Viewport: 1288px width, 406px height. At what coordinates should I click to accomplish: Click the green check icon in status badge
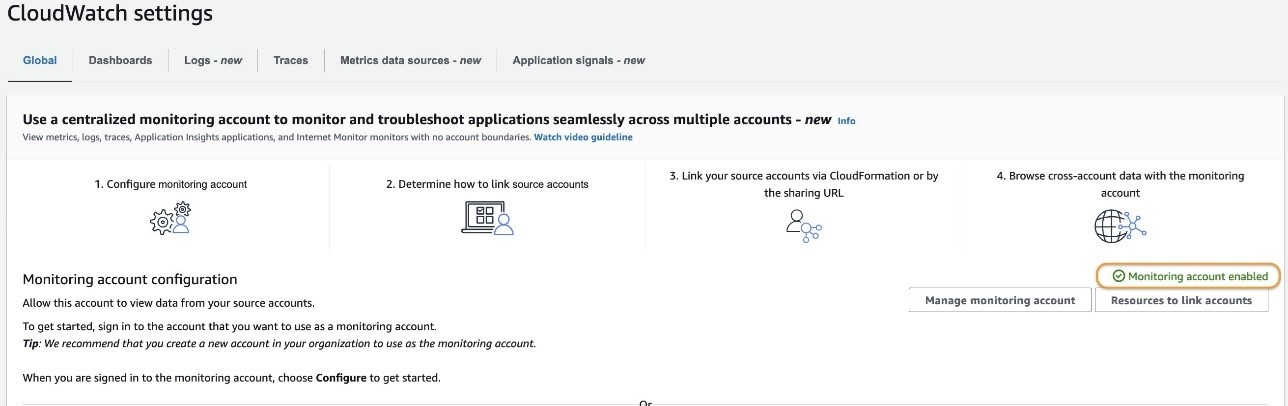point(1119,276)
